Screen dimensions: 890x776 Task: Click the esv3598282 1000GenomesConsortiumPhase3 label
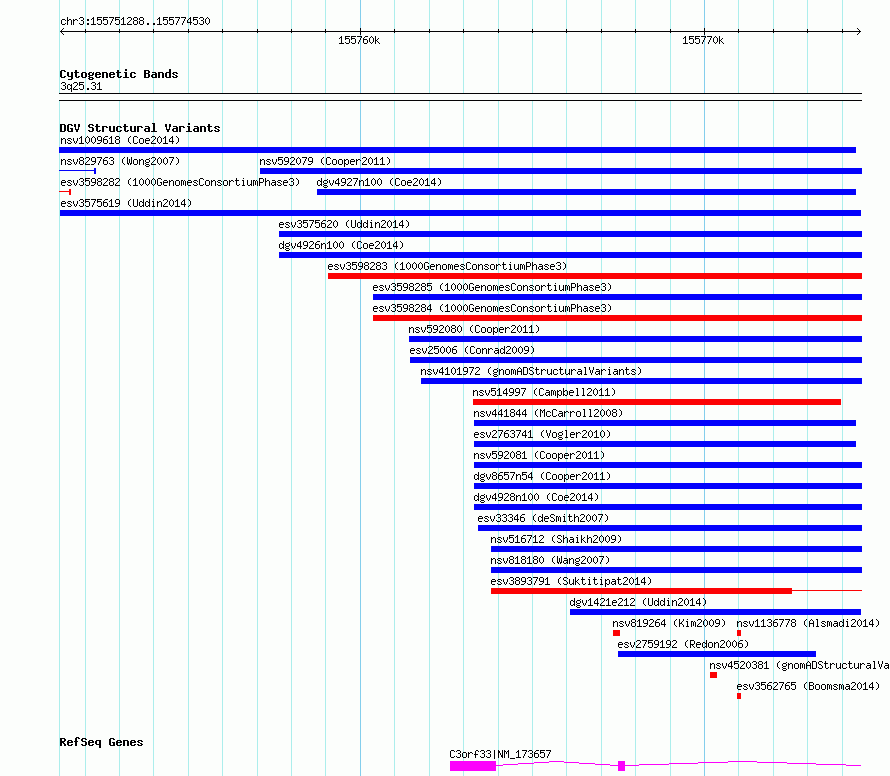180,182
